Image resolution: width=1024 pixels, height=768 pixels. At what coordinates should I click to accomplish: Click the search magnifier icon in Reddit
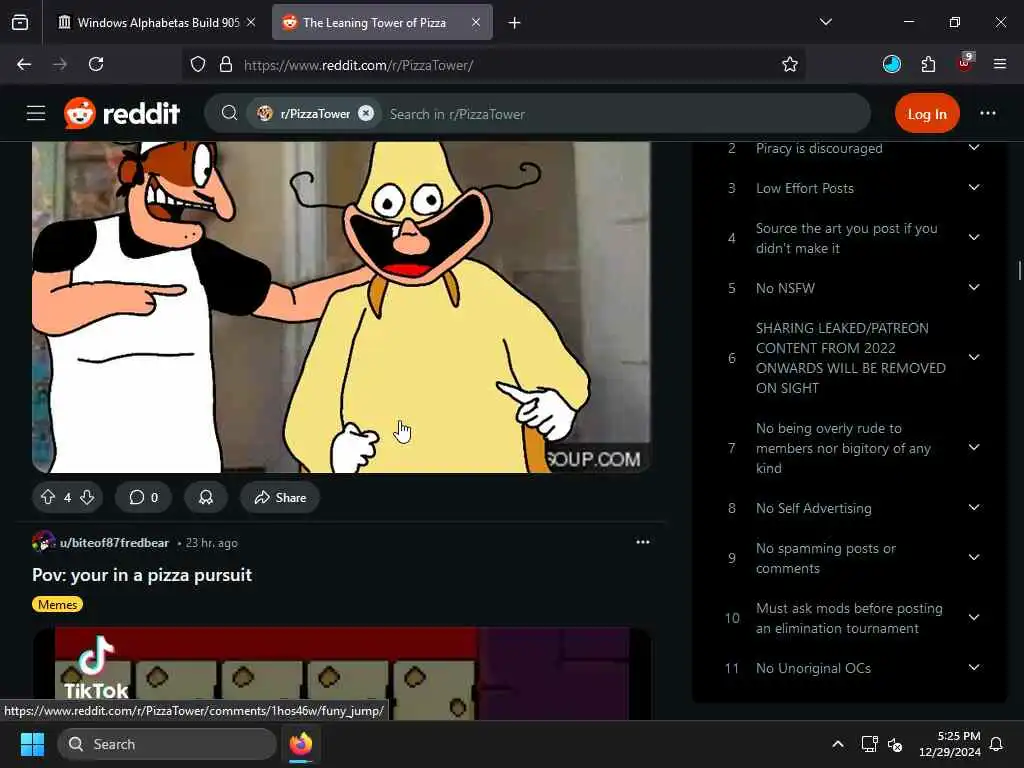pyautogui.click(x=229, y=114)
